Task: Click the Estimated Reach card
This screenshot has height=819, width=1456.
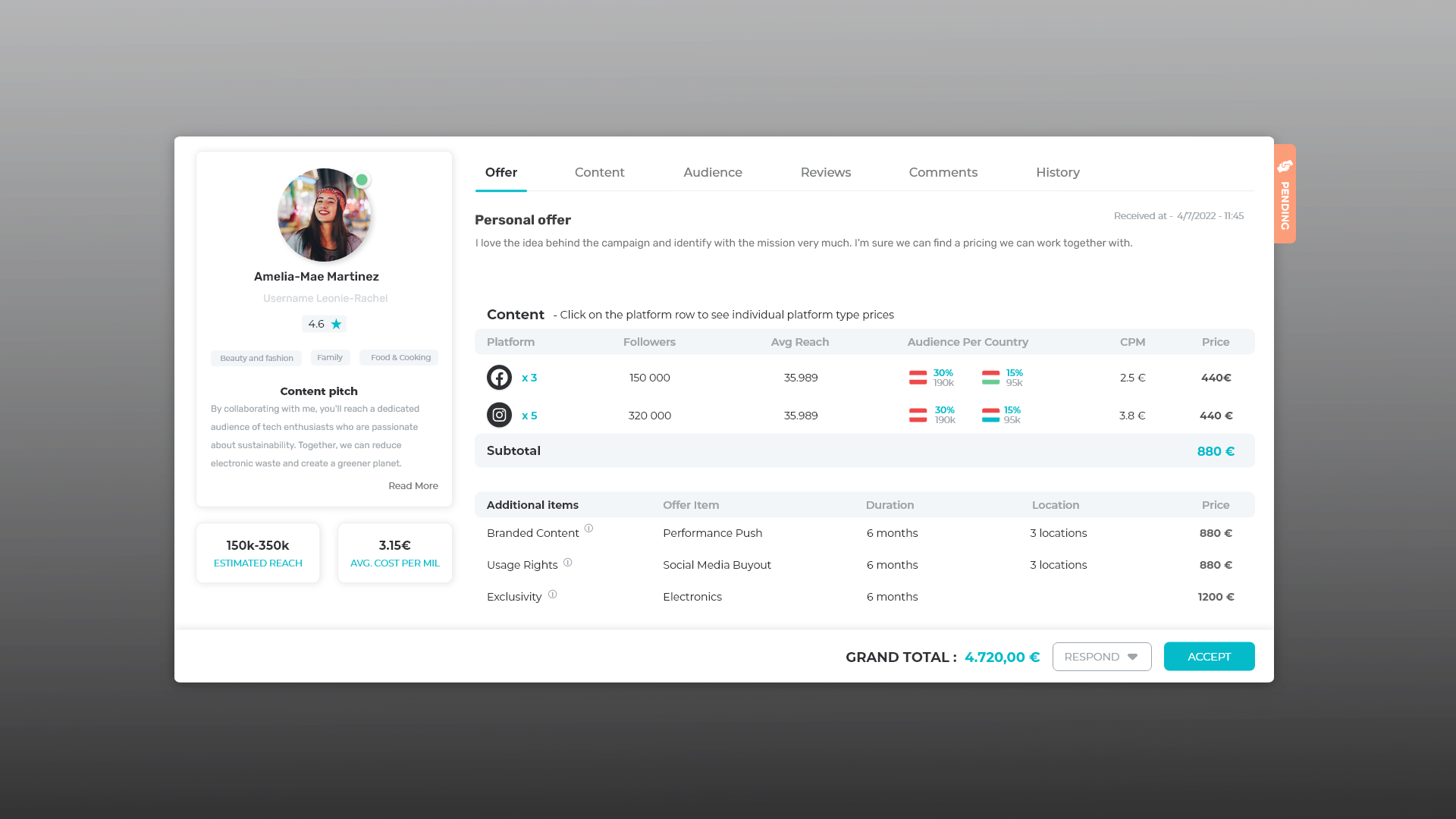Action: click(x=258, y=553)
